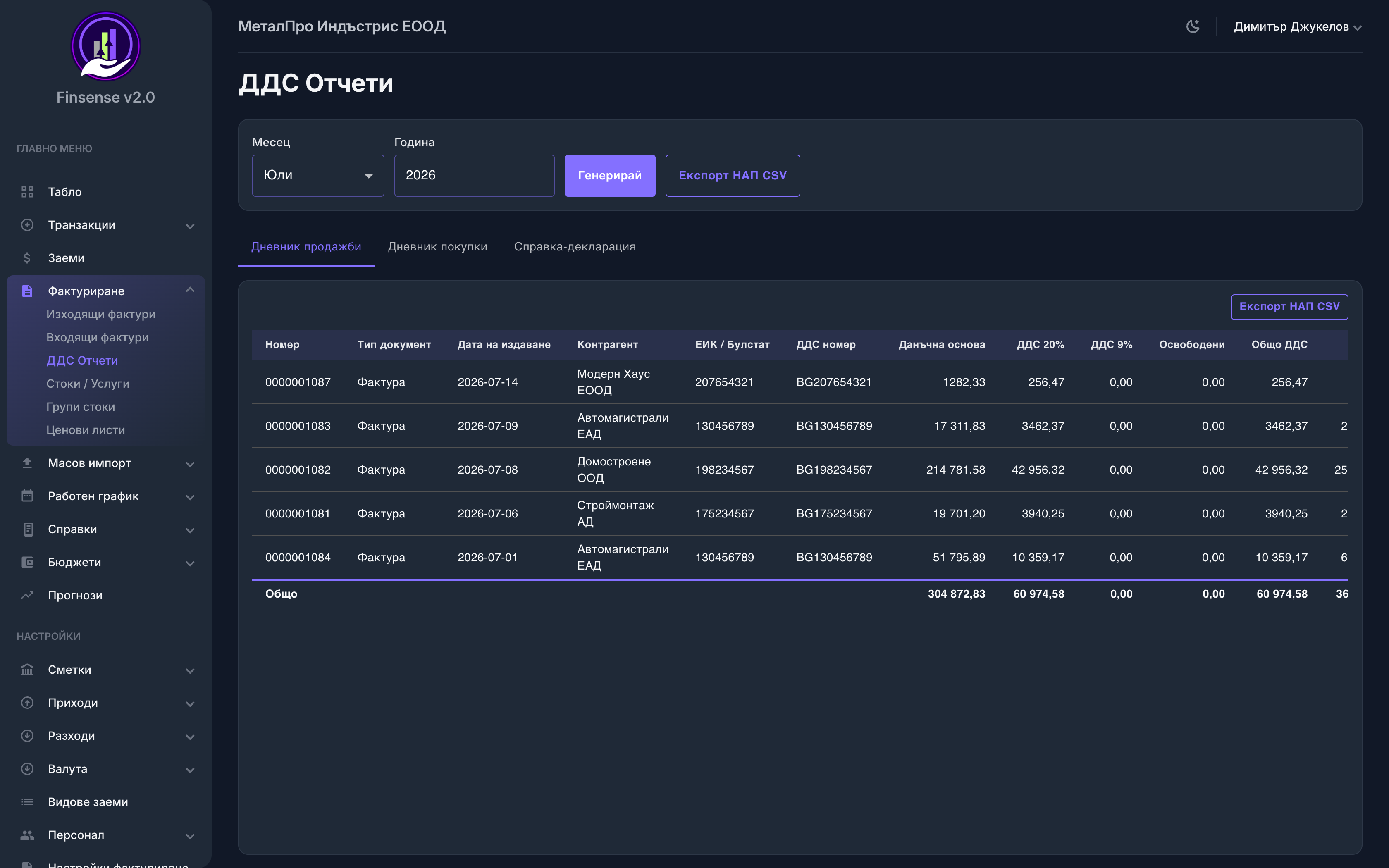Open the Месец month dropdown
This screenshot has width=1389, height=868.
point(318,175)
